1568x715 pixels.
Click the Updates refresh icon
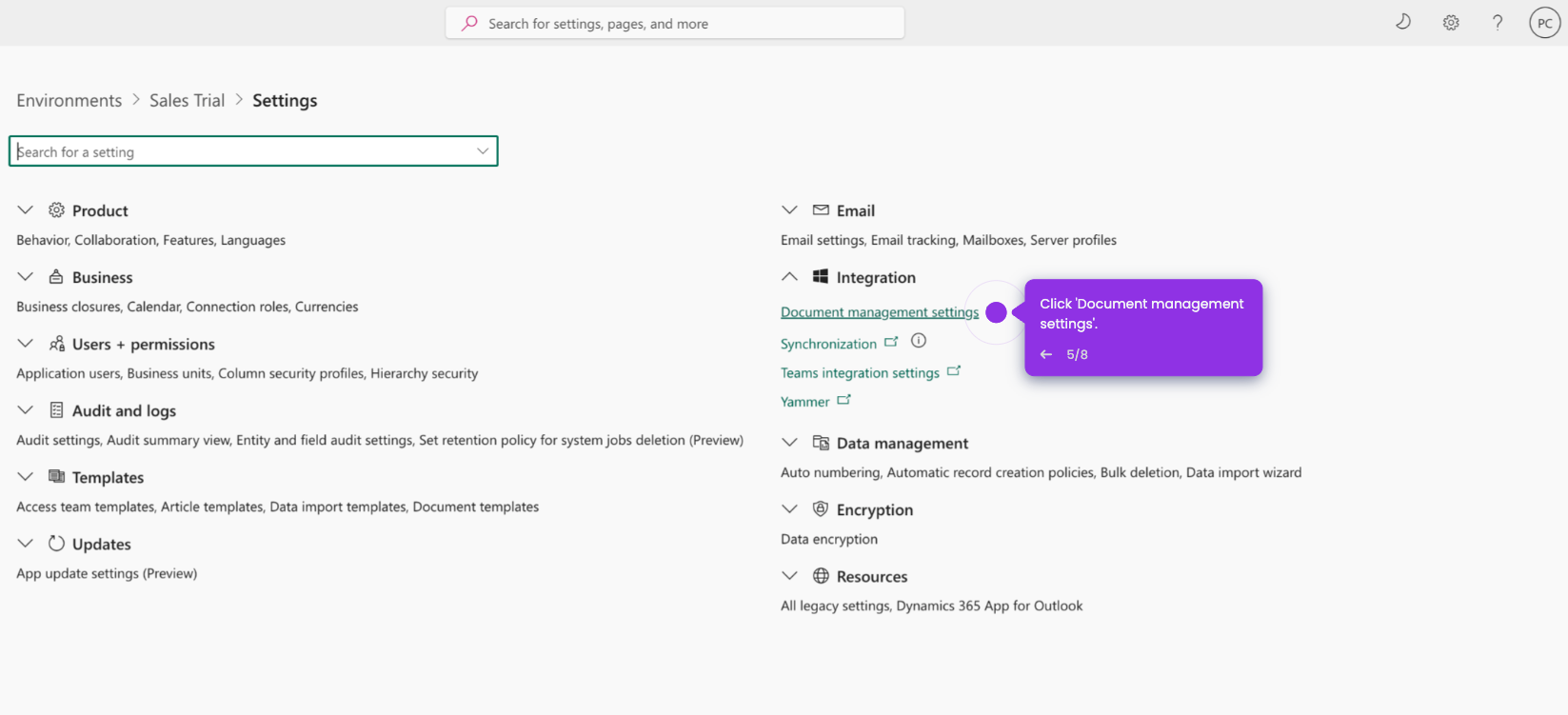(x=57, y=544)
